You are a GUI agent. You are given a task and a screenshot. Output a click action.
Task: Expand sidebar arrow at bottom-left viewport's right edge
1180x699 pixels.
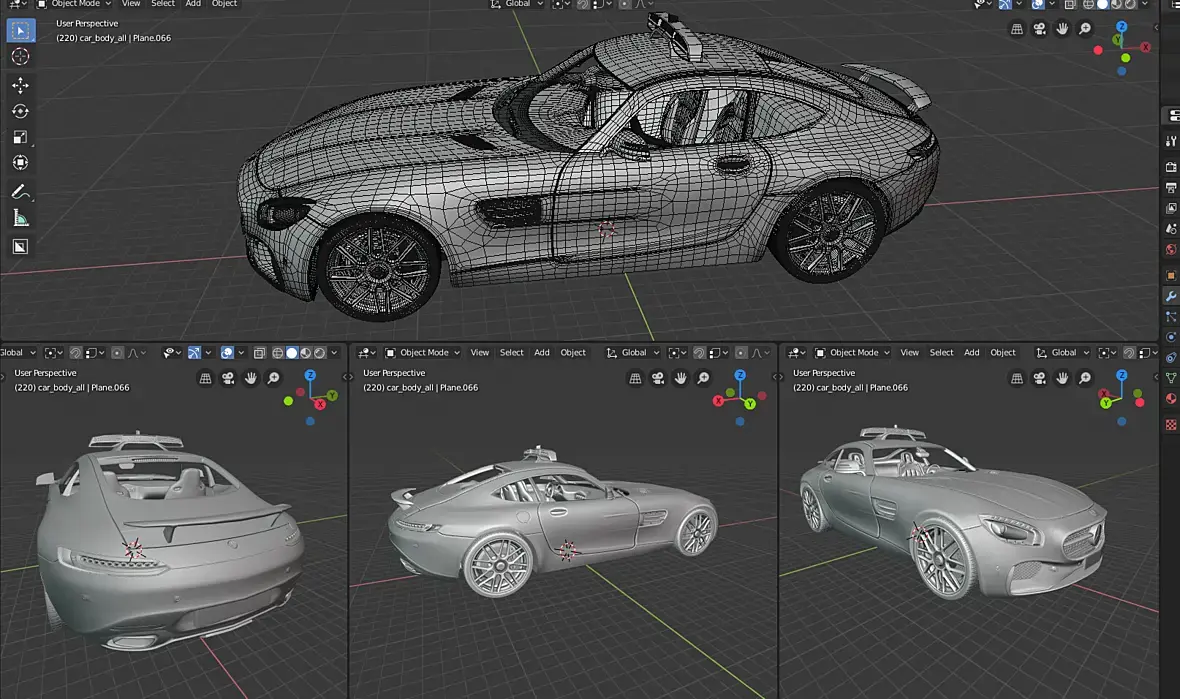point(347,377)
